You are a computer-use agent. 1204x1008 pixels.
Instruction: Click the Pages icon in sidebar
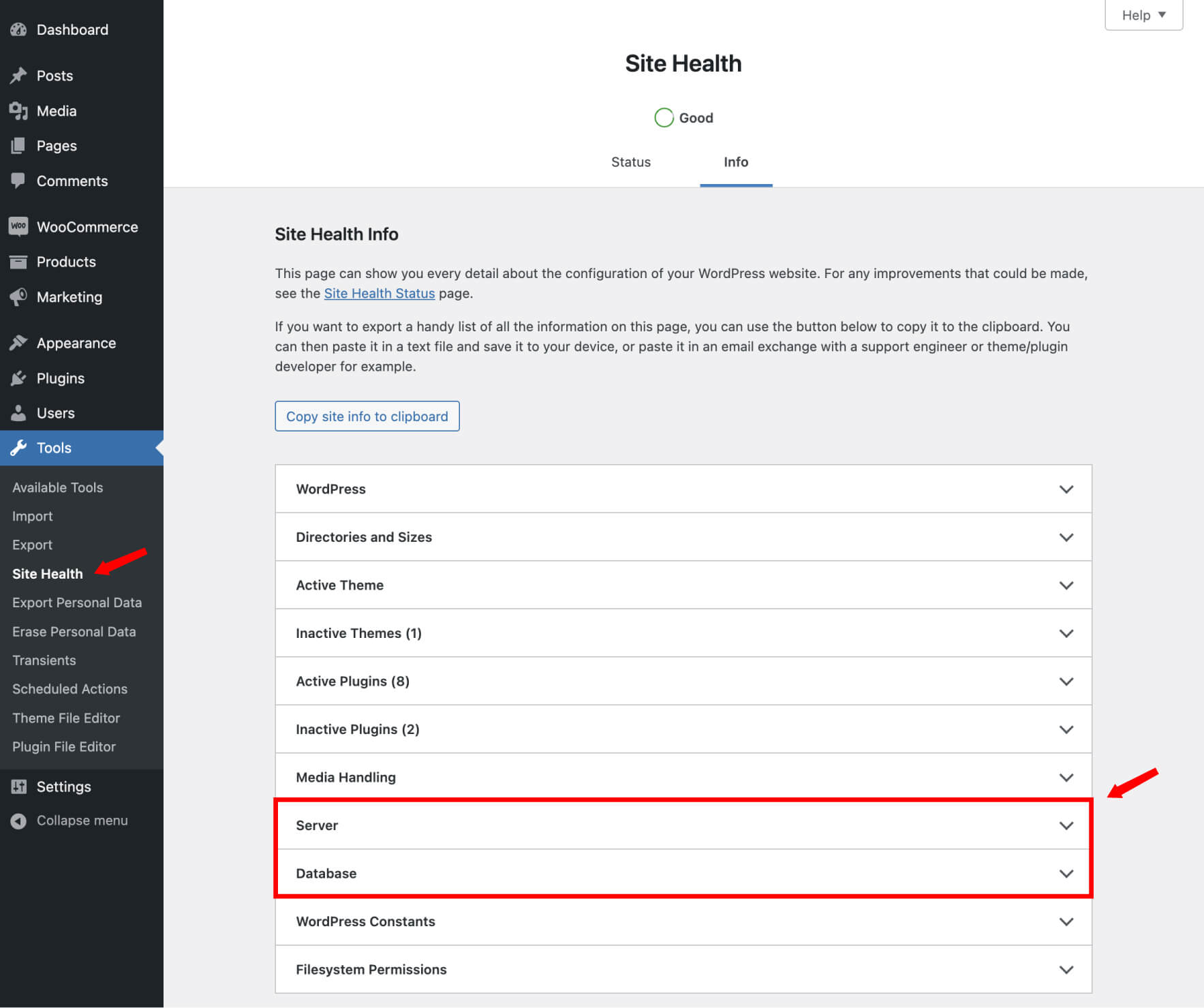pyautogui.click(x=18, y=146)
